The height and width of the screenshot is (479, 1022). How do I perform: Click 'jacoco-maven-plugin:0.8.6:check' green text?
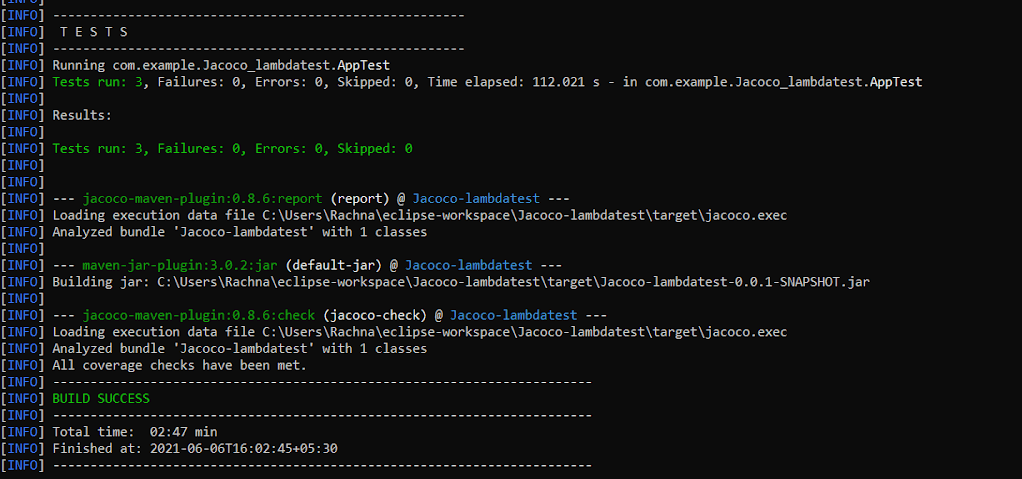[198, 315]
